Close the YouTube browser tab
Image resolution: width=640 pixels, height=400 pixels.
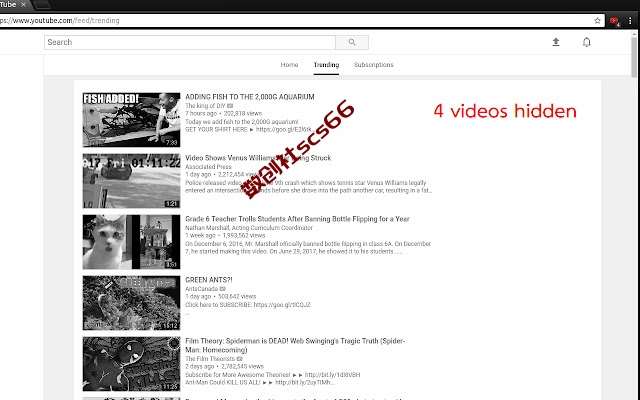23,4
